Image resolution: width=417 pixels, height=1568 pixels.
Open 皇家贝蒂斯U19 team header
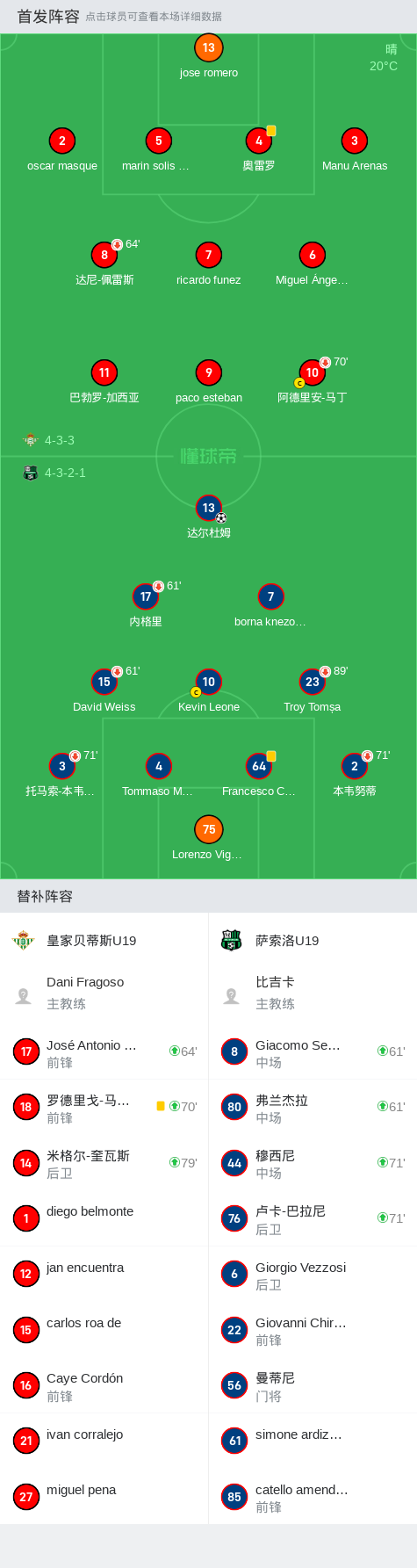pos(104,941)
